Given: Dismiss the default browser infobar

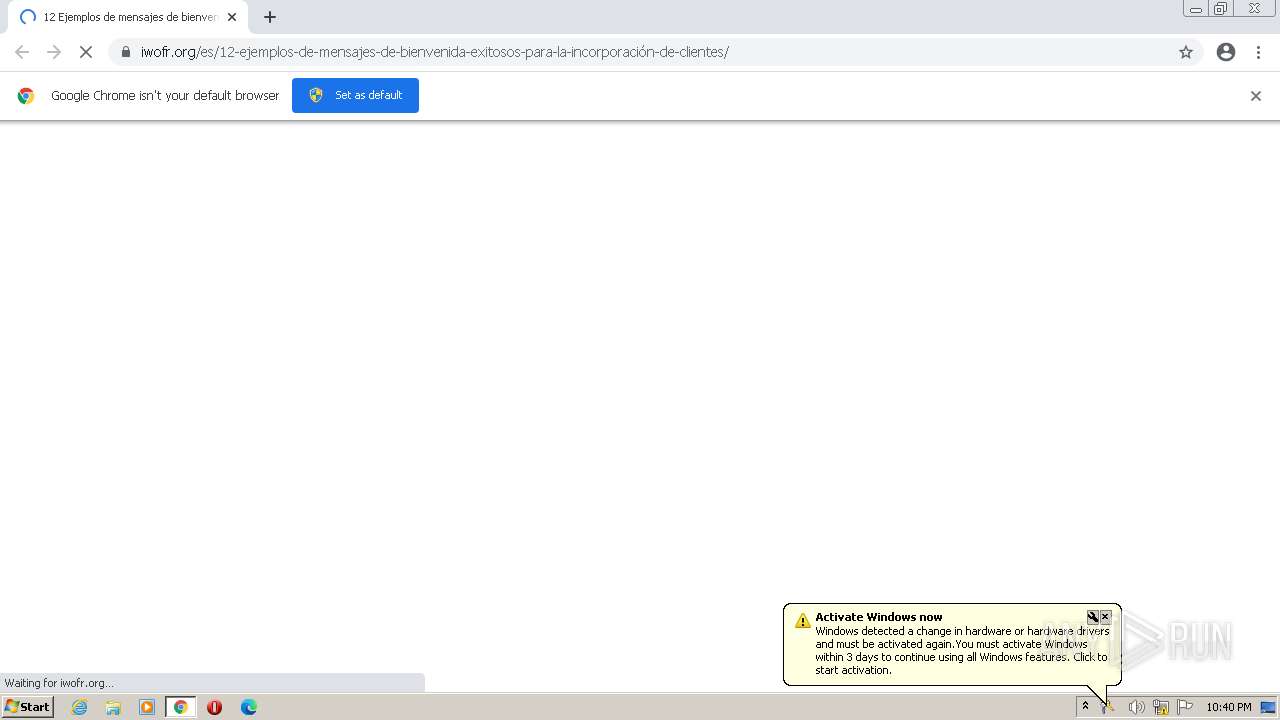Looking at the screenshot, I should pos(1256,96).
